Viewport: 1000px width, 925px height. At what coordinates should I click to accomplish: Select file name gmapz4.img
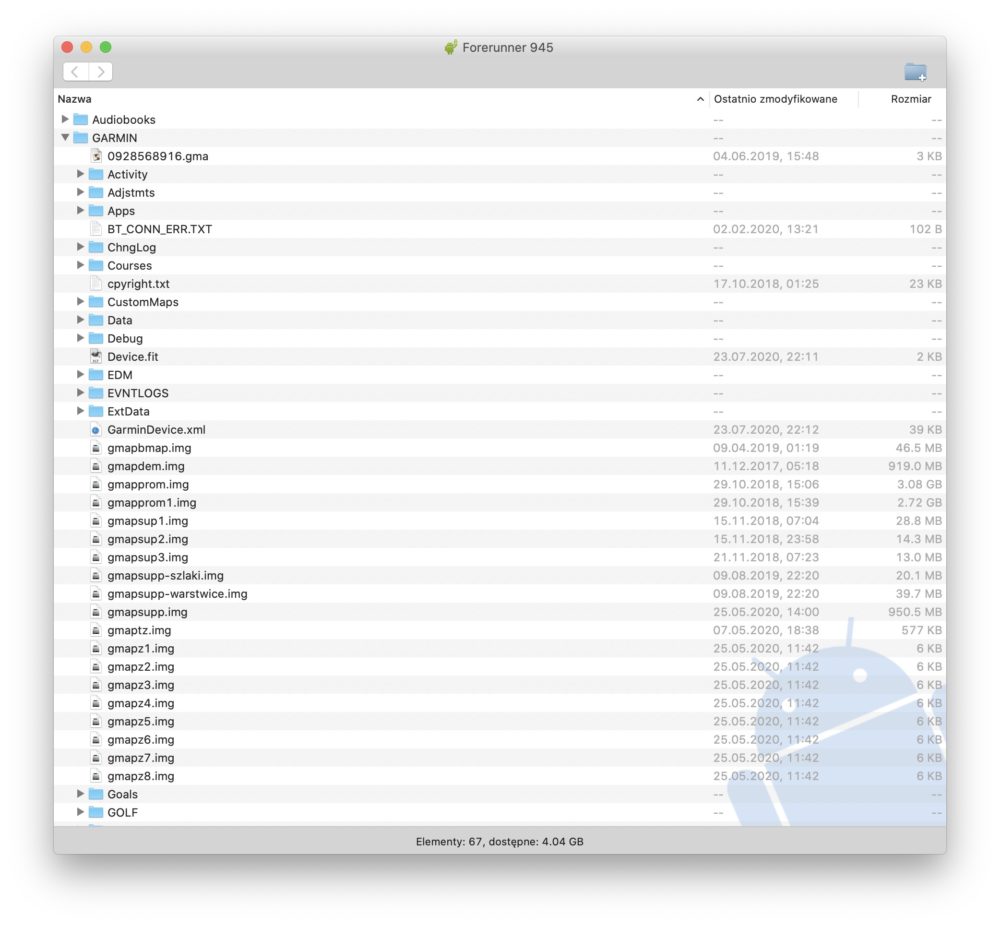141,703
